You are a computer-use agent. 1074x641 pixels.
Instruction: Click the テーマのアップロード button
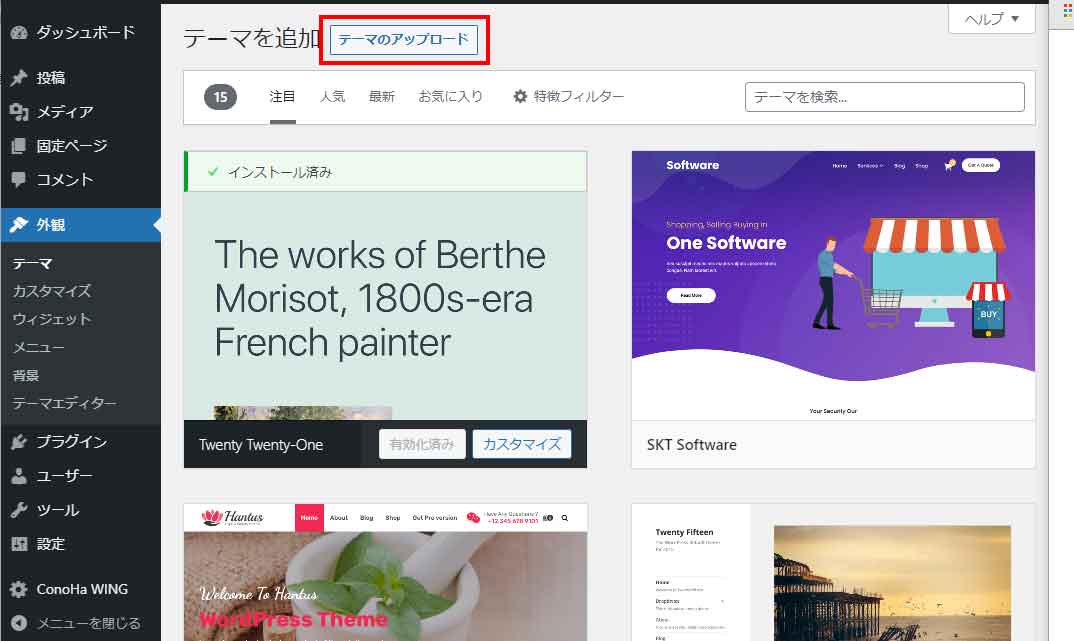(x=403, y=40)
